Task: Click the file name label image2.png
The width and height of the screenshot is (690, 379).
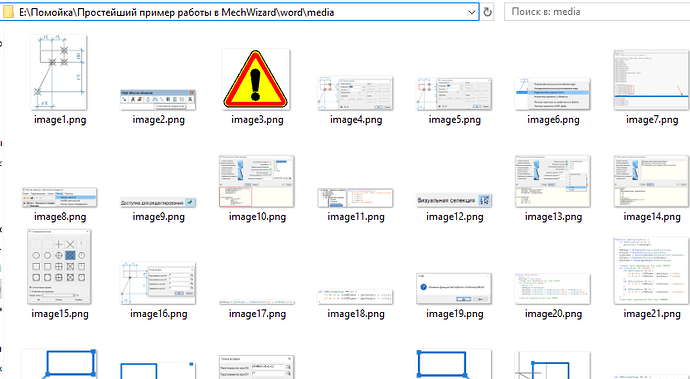Action: (158, 120)
